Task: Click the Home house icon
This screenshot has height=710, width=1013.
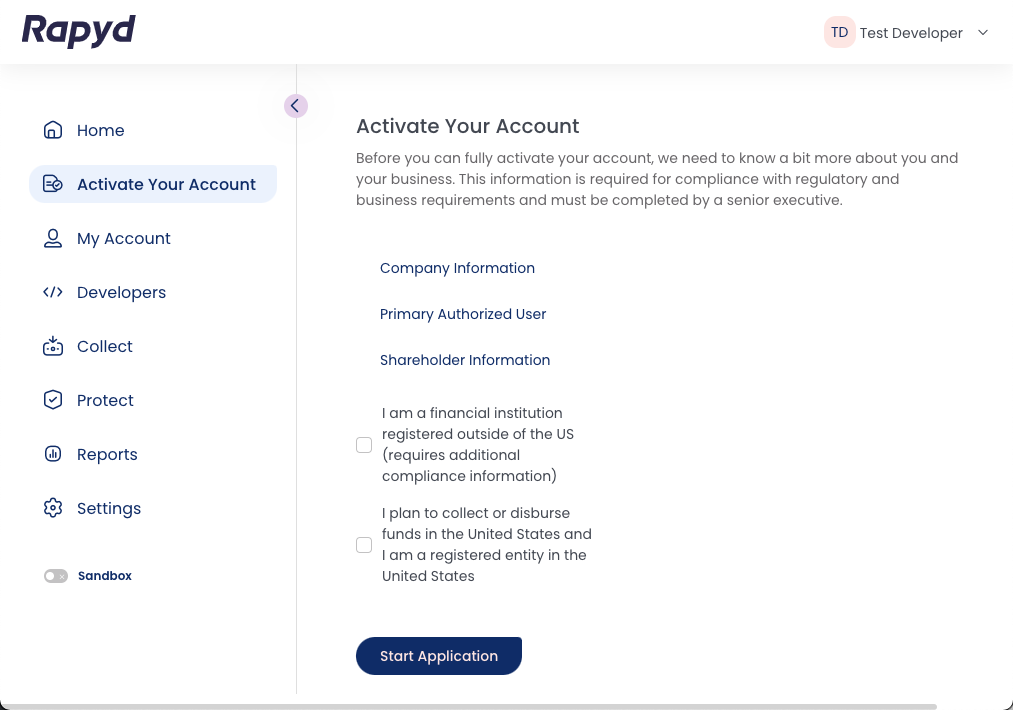Action: (53, 130)
